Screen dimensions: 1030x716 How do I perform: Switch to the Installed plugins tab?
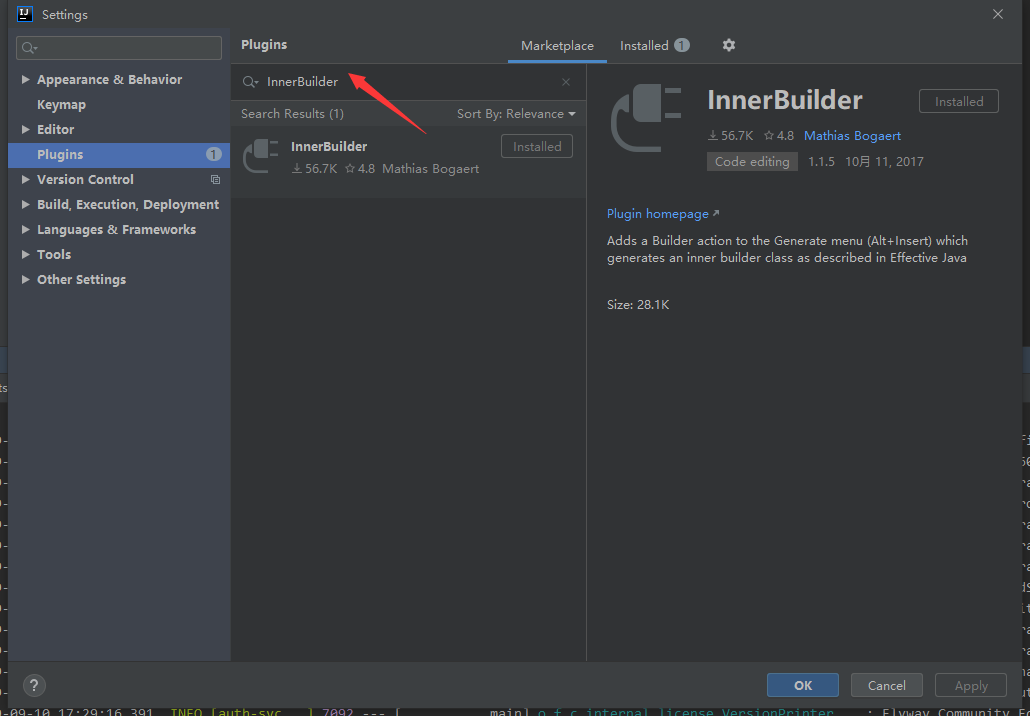[x=644, y=46]
